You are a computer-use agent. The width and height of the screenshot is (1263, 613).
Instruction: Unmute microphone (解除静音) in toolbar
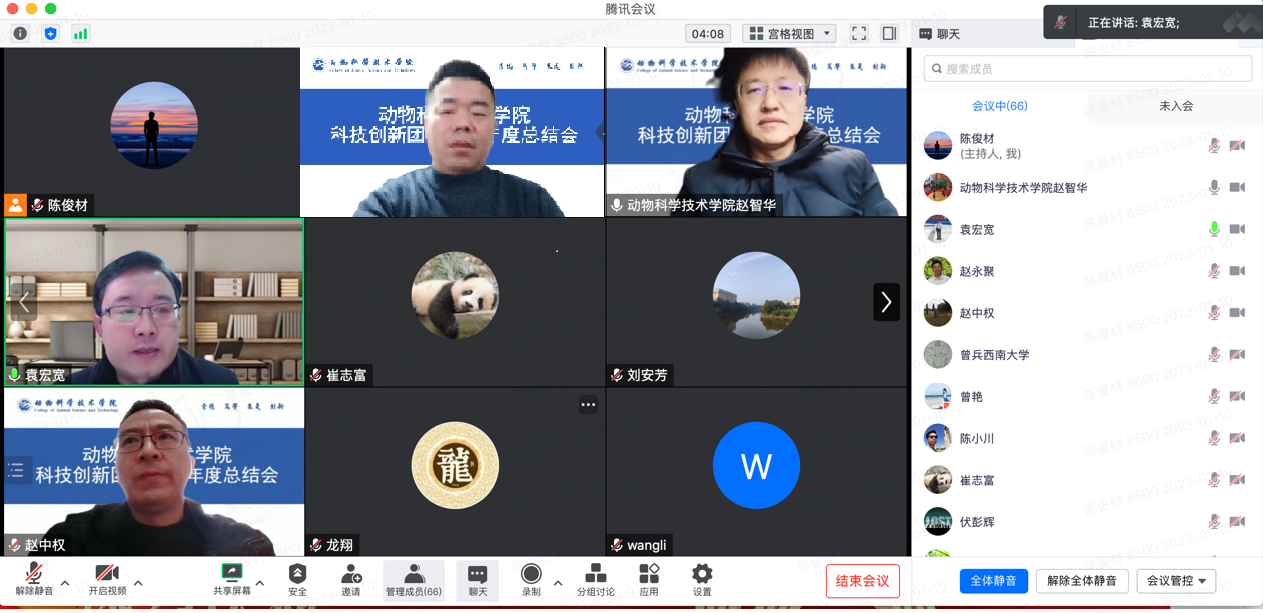(x=33, y=574)
